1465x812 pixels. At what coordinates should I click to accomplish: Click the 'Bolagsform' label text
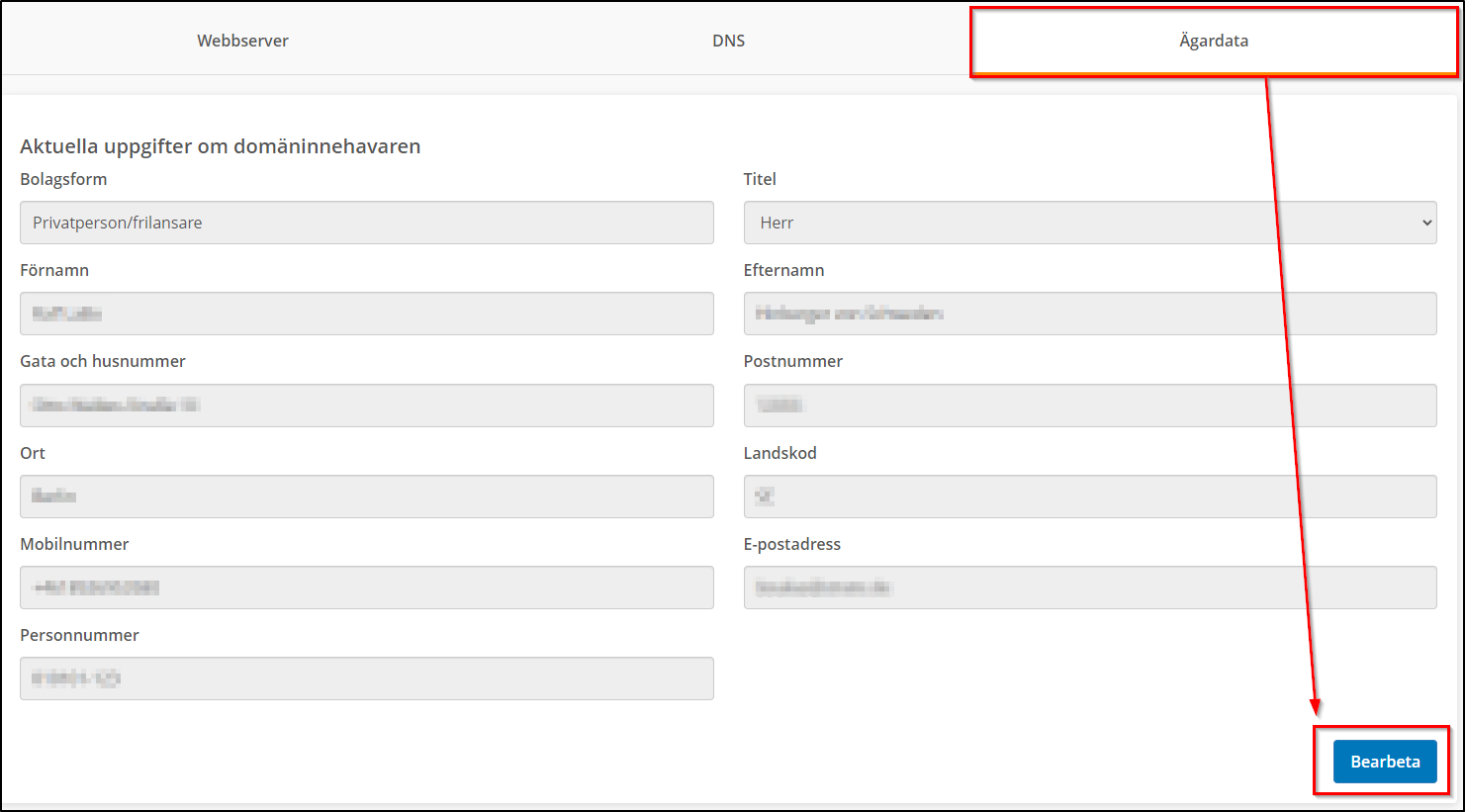click(63, 179)
